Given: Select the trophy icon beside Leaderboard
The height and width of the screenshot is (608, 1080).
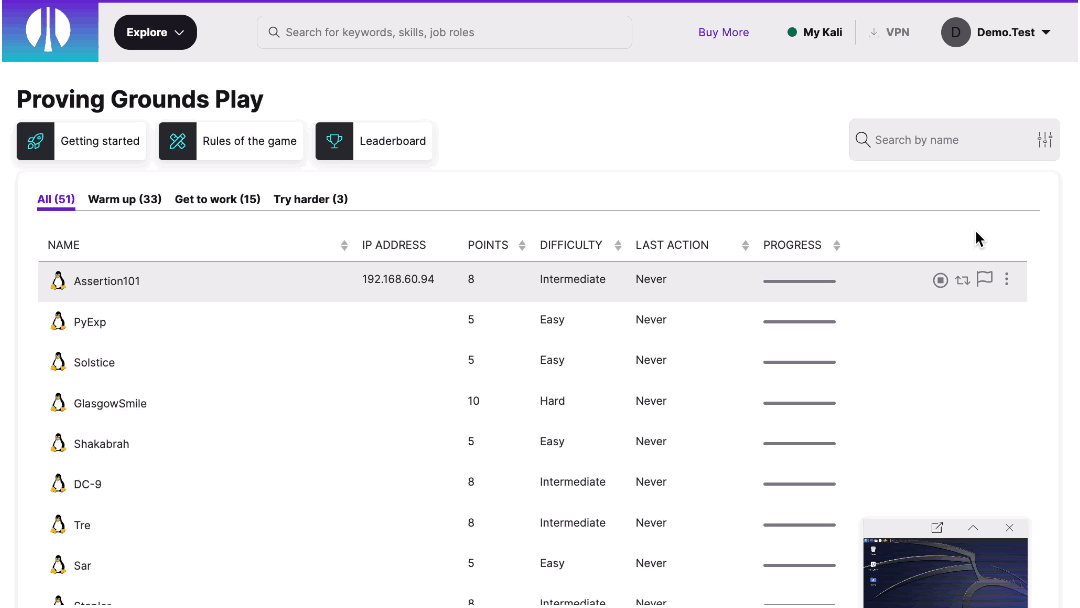Looking at the screenshot, I should pyautogui.click(x=334, y=140).
